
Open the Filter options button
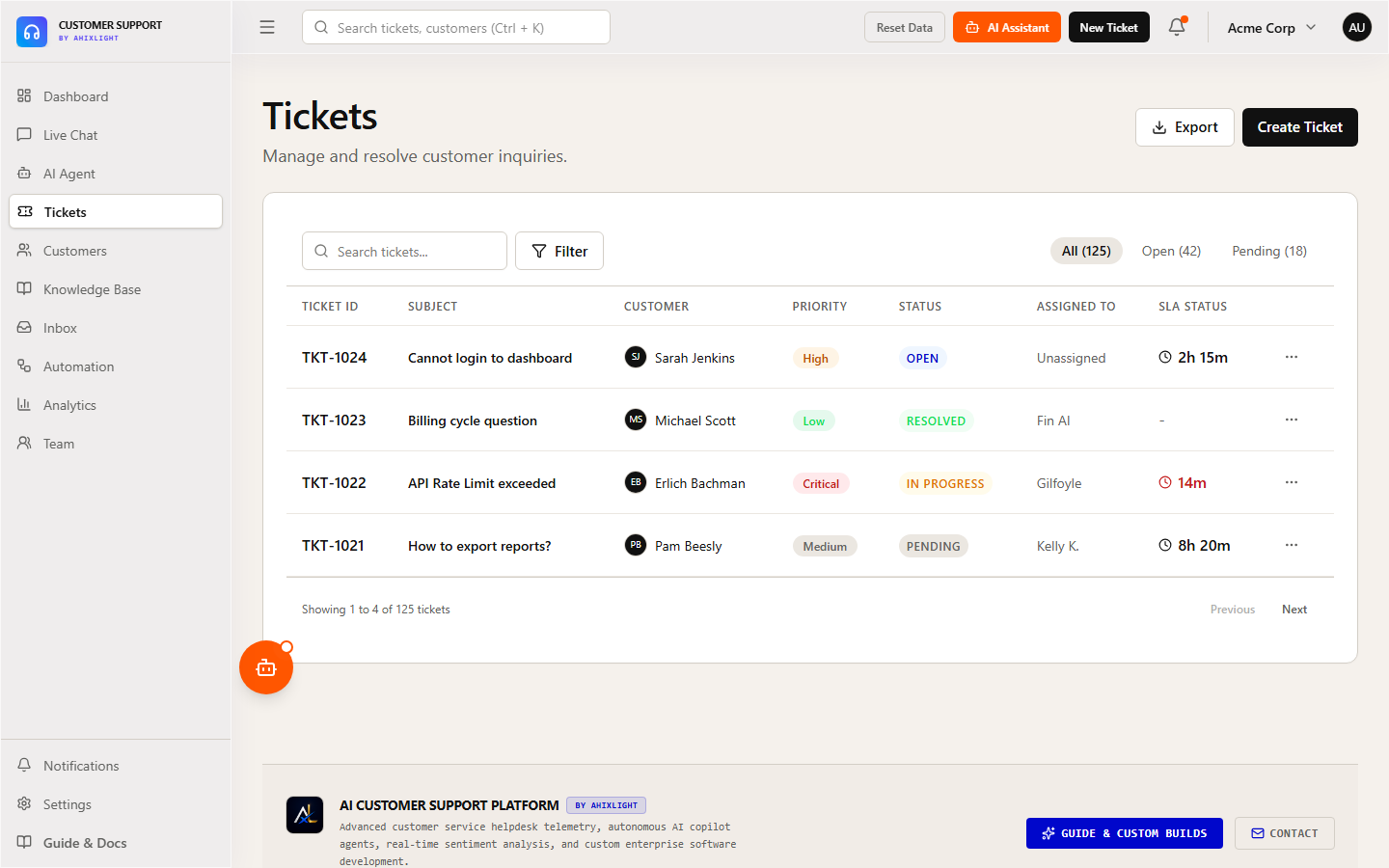coord(559,251)
